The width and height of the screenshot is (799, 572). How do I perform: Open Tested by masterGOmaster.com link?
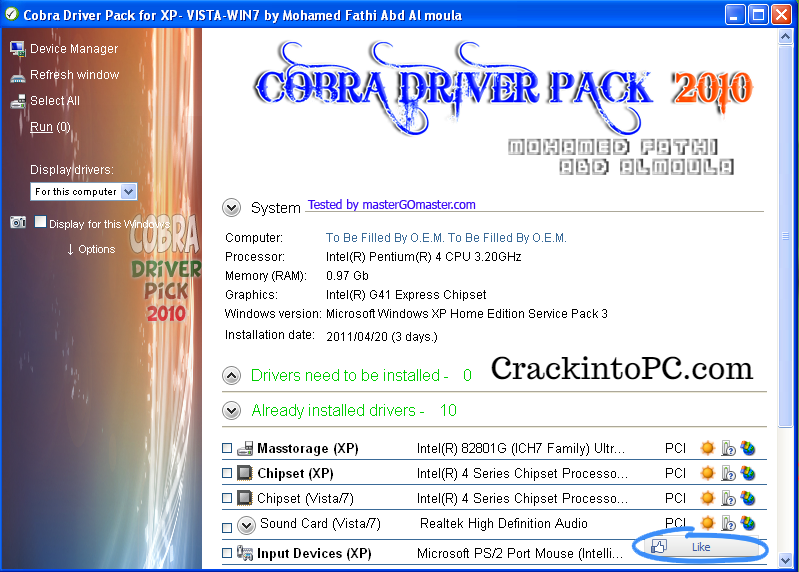click(391, 205)
